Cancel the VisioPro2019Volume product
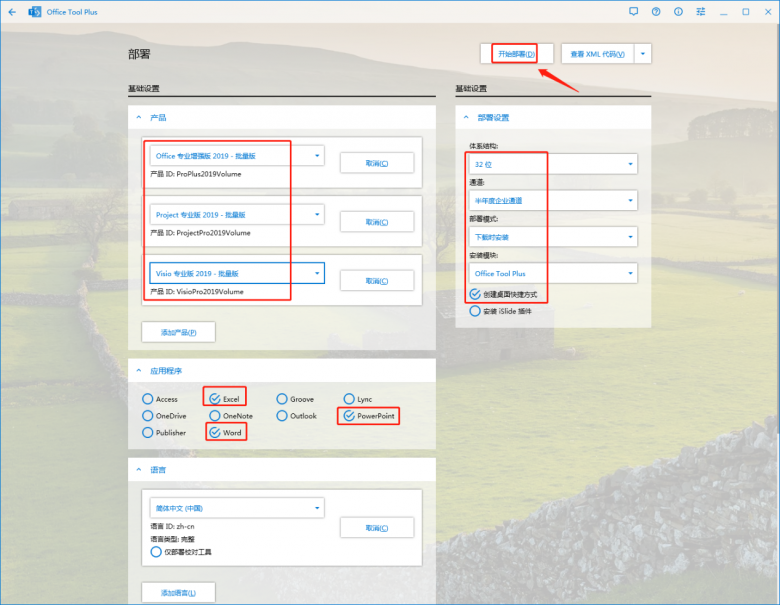The height and width of the screenshot is (605, 780). pyautogui.click(x=377, y=281)
